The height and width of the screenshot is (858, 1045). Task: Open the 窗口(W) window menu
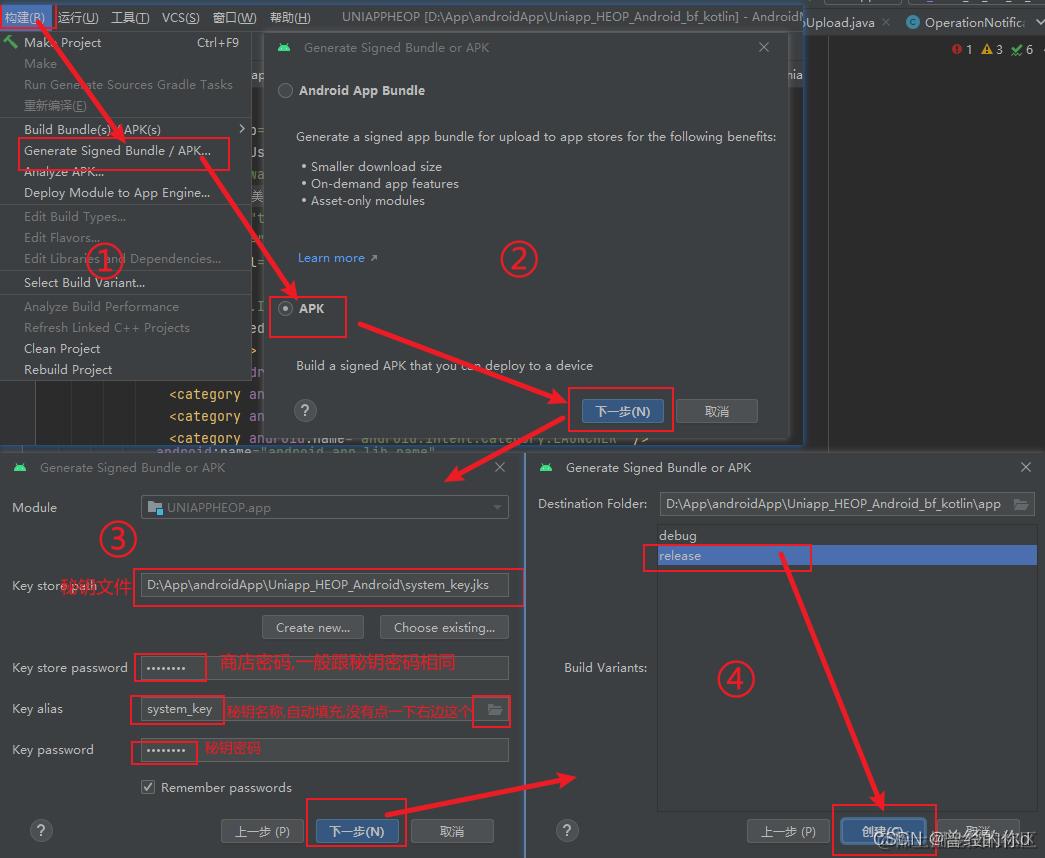click(x=234, y=17)
